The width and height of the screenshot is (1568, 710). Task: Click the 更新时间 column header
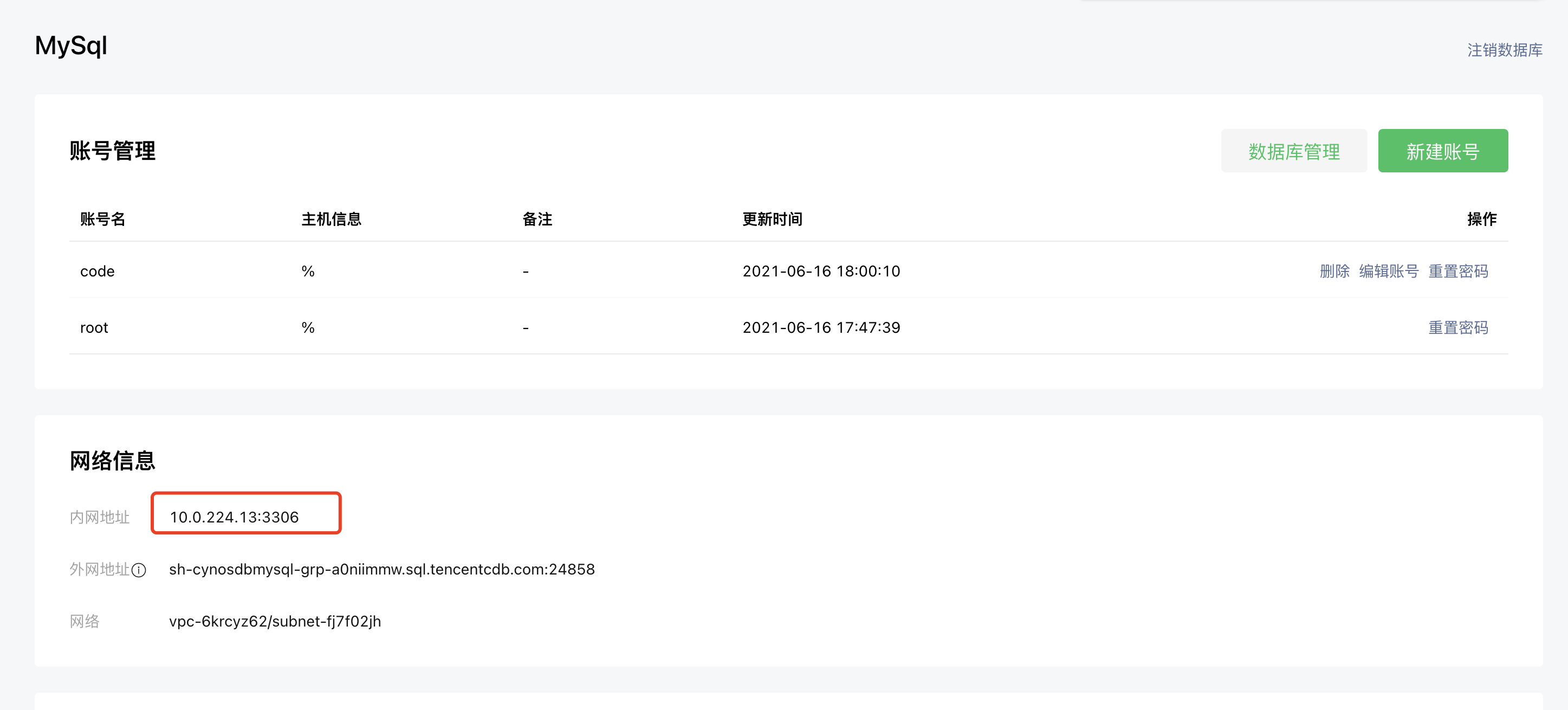point(772,219)
